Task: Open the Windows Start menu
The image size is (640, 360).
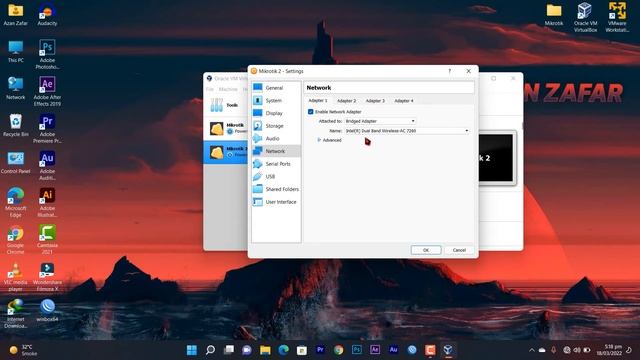Action: [x=191, y=350]
